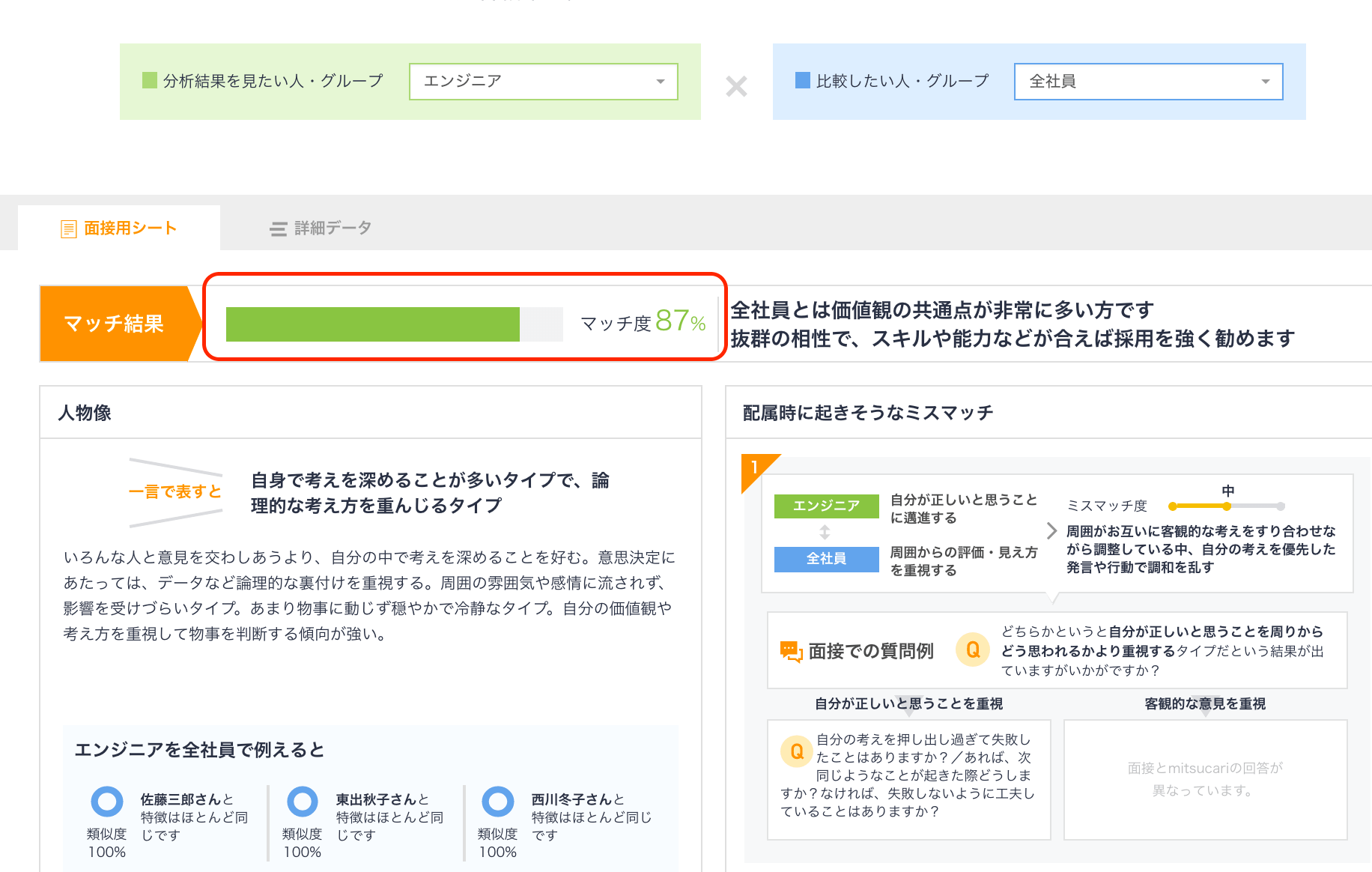Click 東出秋子さん's blue circle avatar
Screen dimensions: 1372x872
pyautogui.click(x=302, y=800)
